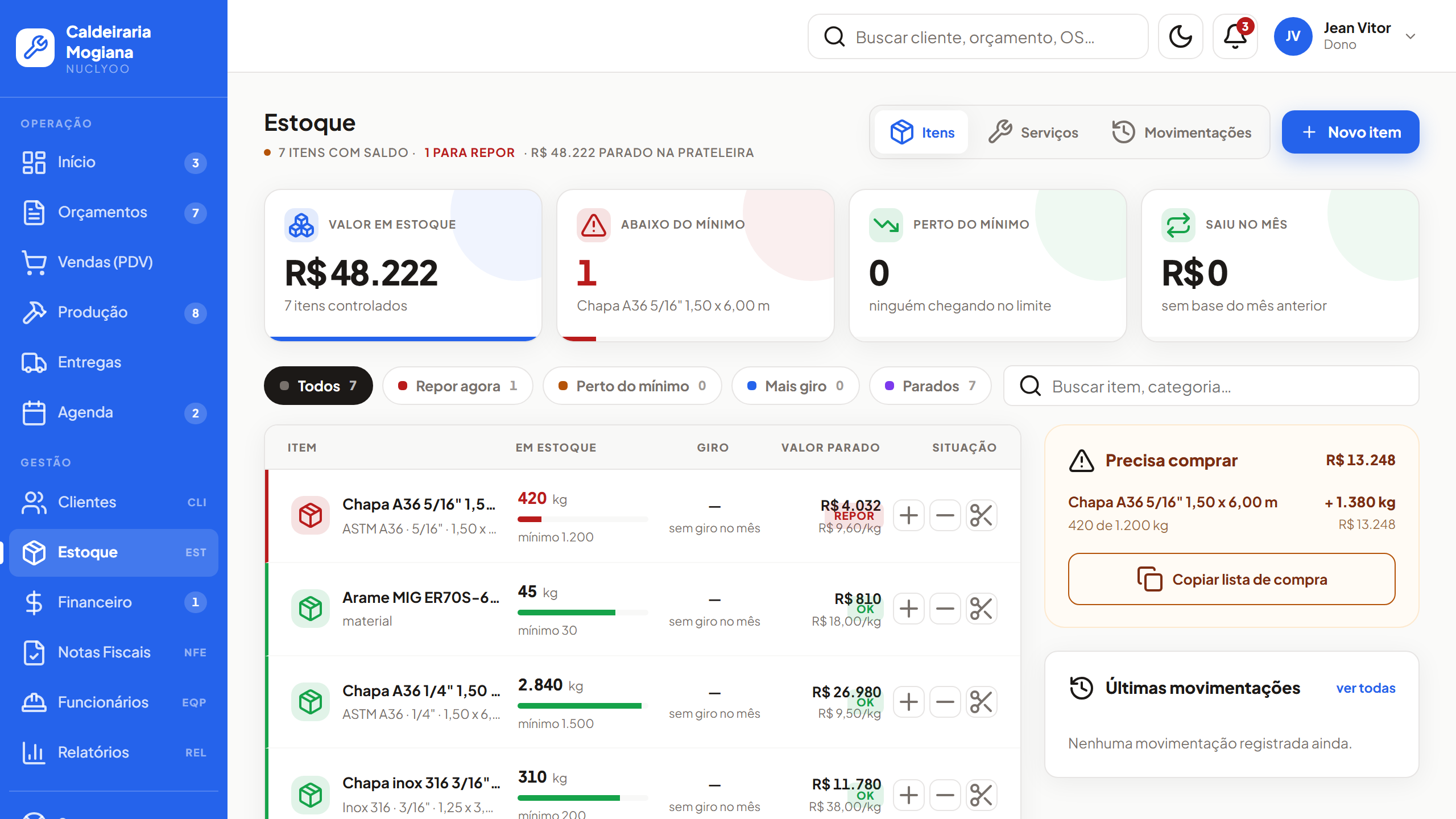Go to Vendas (PDV) cart icon
1456x819 pixels.
click(34, 262)
